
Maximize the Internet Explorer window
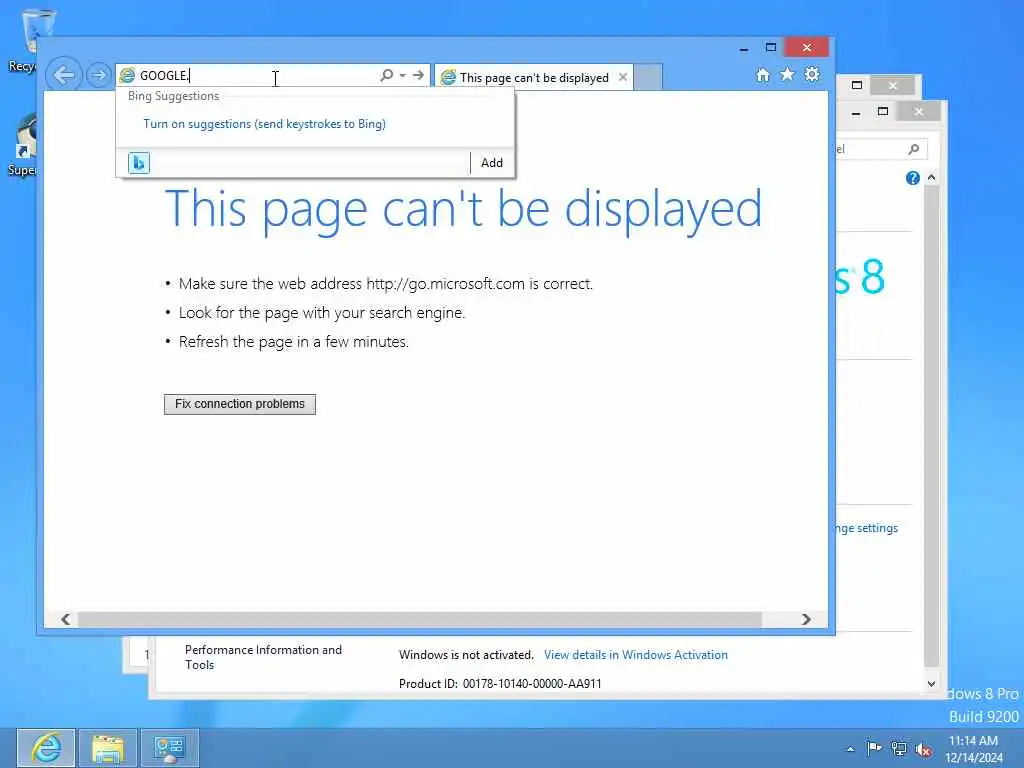pos(771,47)
